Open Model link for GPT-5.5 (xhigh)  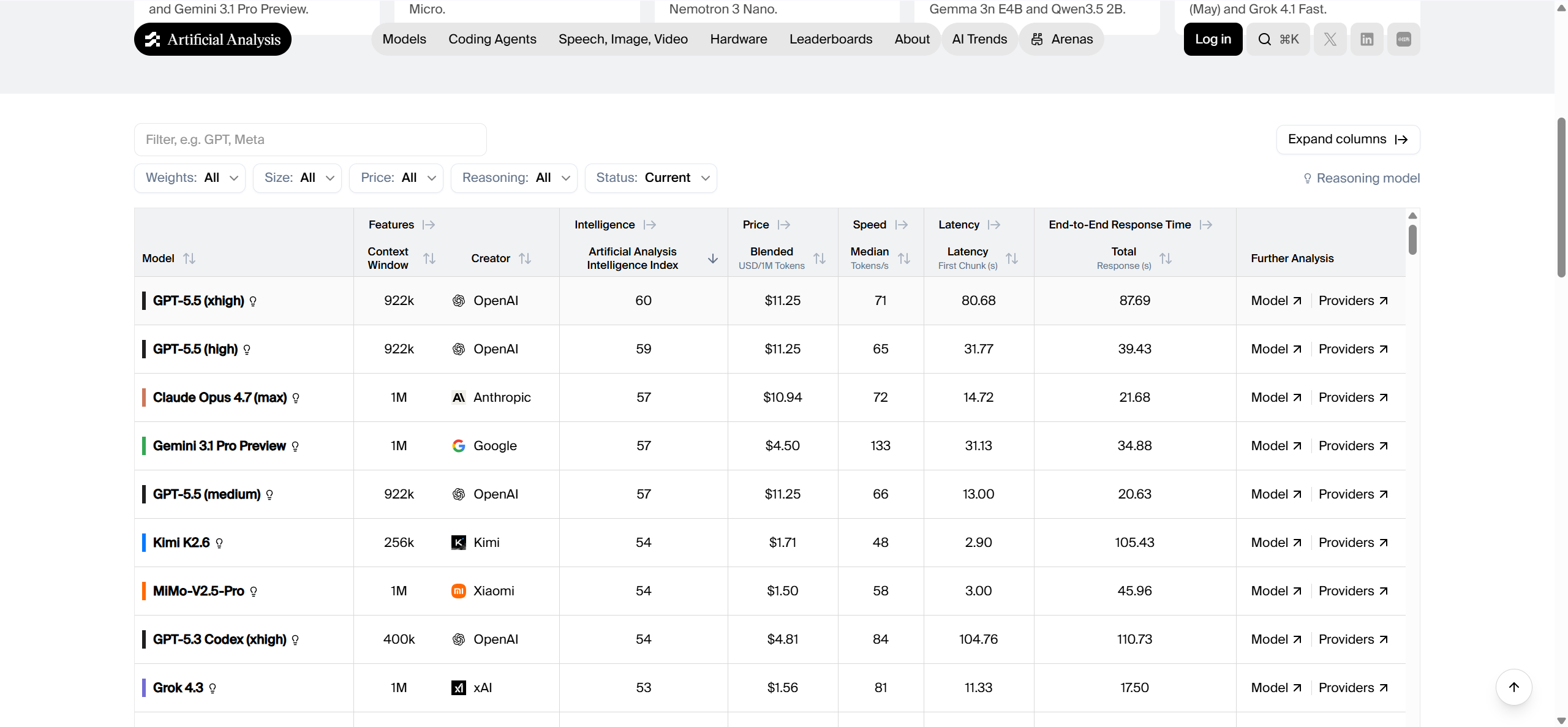(1276, 301)
